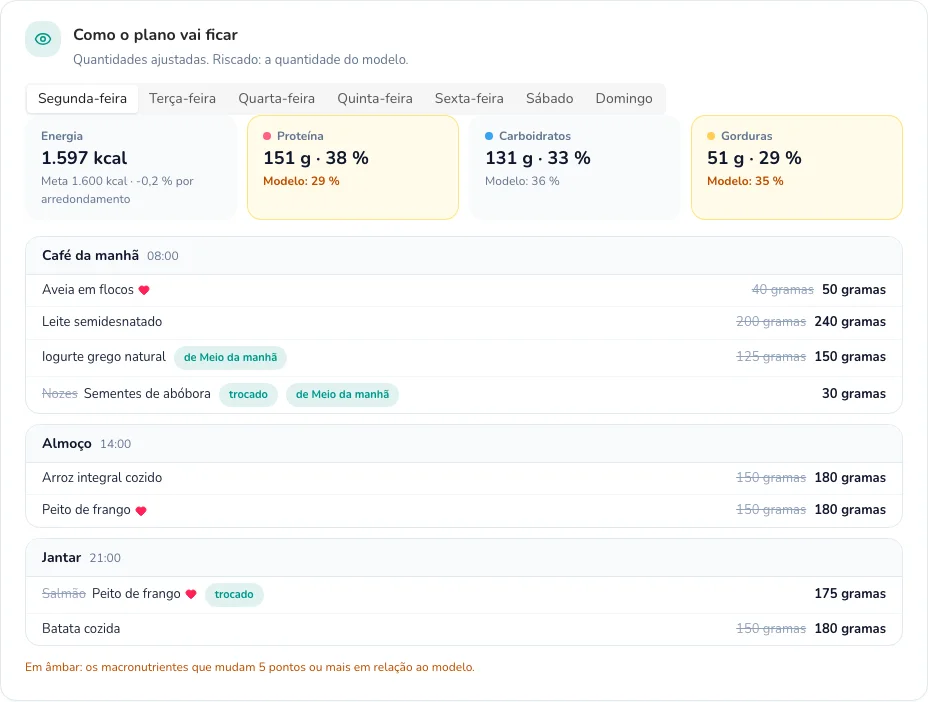Click the Gorduras '51 g · 29 %' value

[755, 158]
